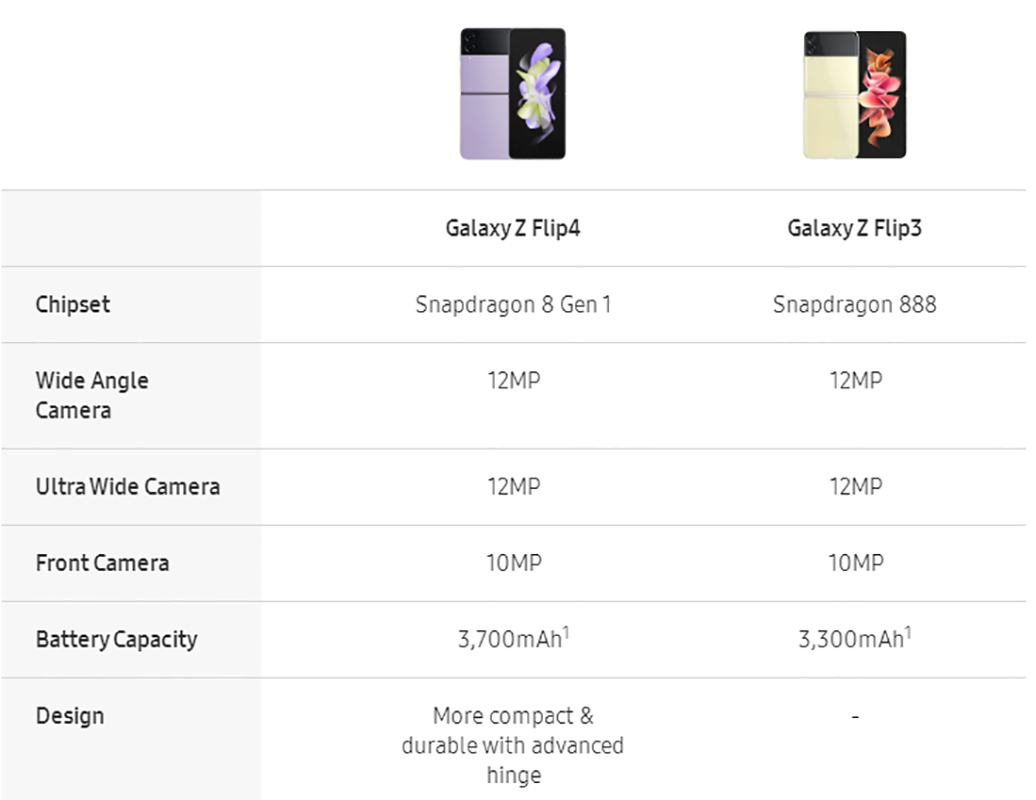Select the Galaxy Z Flip3 column header
This screenshot has width=1036, height=800.
[854, 228]
